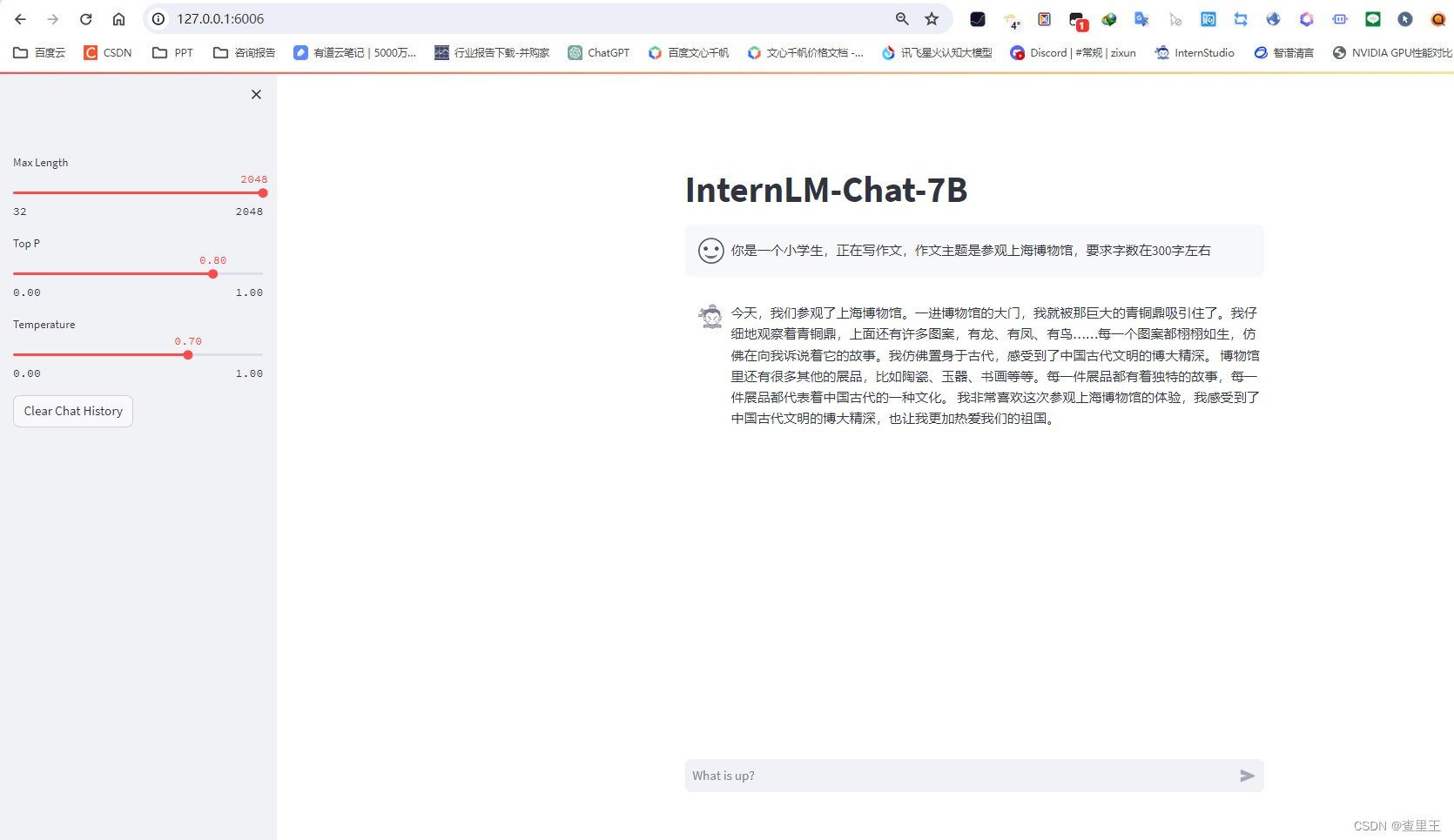Click the Max Length slider handle
This screenshot has width=1454, height=840.
(263, 193)
